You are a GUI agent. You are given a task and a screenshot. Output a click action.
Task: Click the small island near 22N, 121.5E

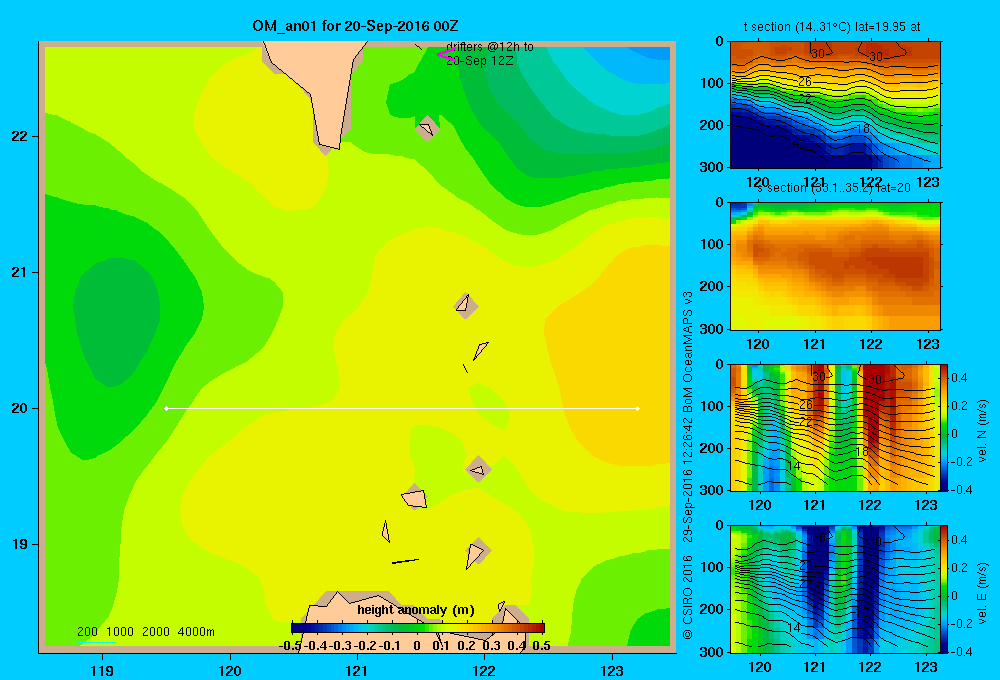(427, 129)
